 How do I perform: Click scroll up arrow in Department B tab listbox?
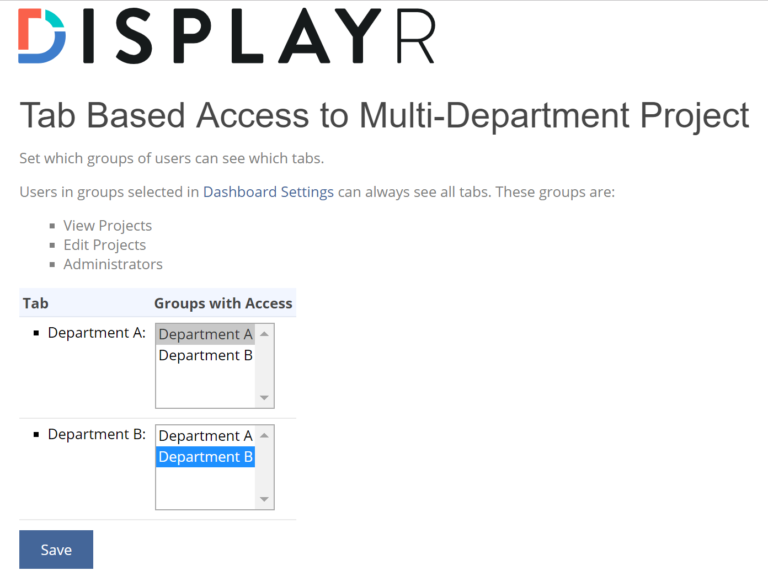click(264, 435)
